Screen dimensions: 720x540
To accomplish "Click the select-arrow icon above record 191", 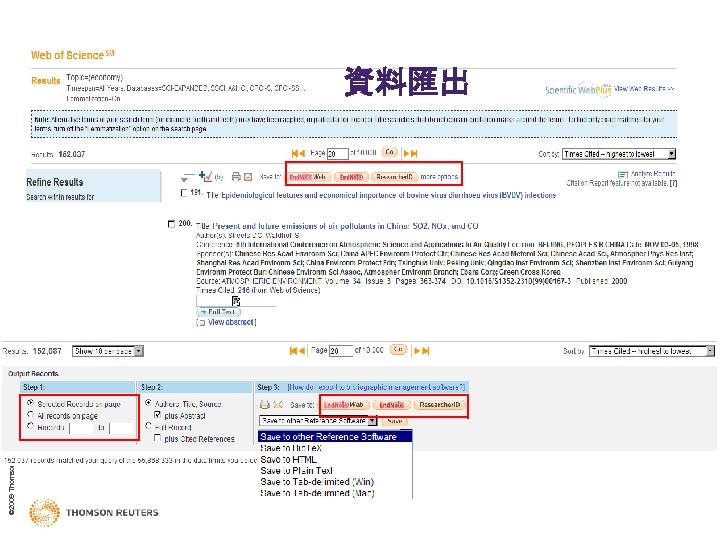I will point(187,177).
